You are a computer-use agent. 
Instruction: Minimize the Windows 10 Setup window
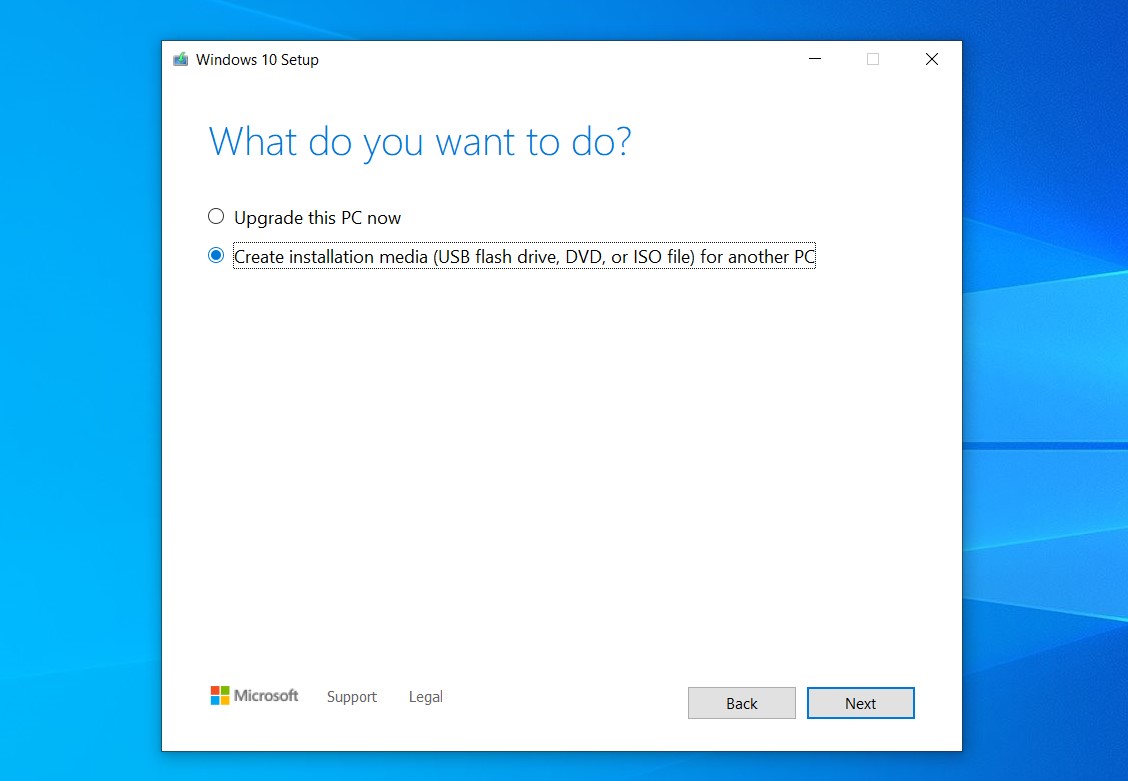click(x=815, y=59)
